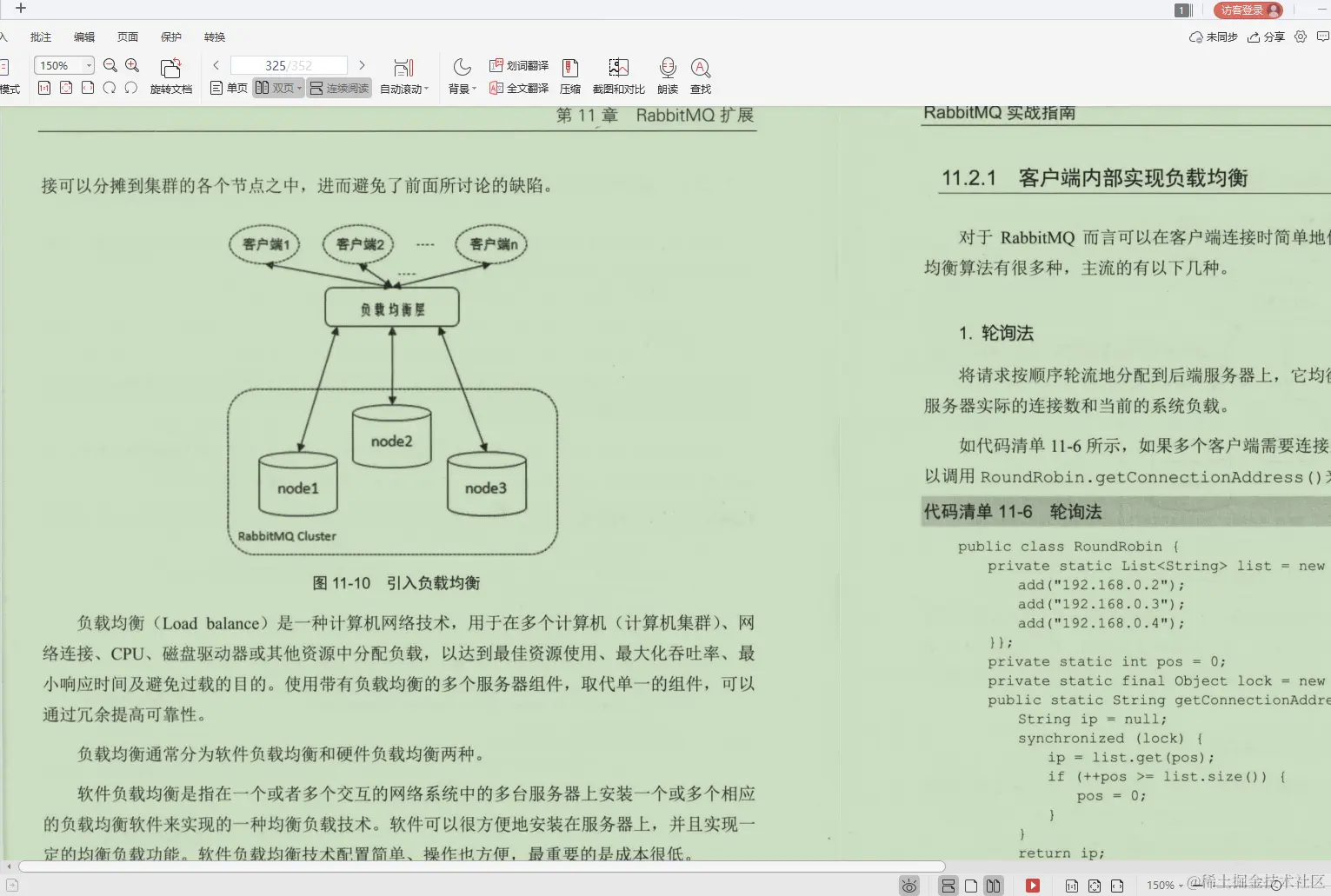Toggle the eye reading-mode icon in status bar
Image resolution: width=1331 pixels, height=896 pixels.
coord(909,884)
